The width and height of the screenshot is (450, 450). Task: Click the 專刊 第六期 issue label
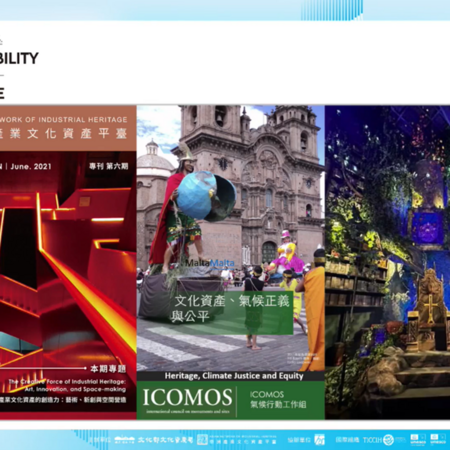[109, 166]
